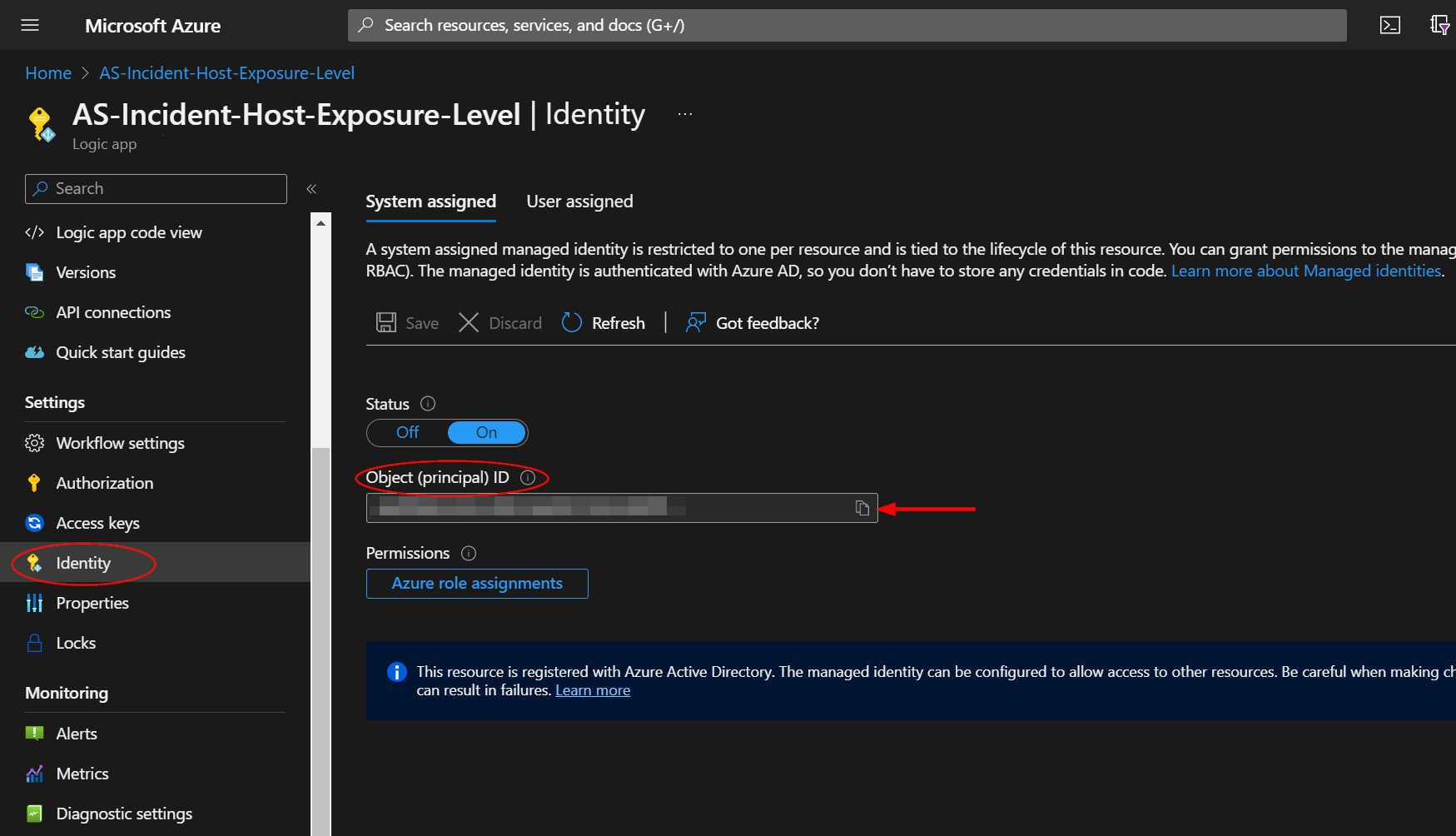Click the Discard X icon
The height and width of the screenshot is (836, 1456).
pyautogui.click(x=469, y=323)
